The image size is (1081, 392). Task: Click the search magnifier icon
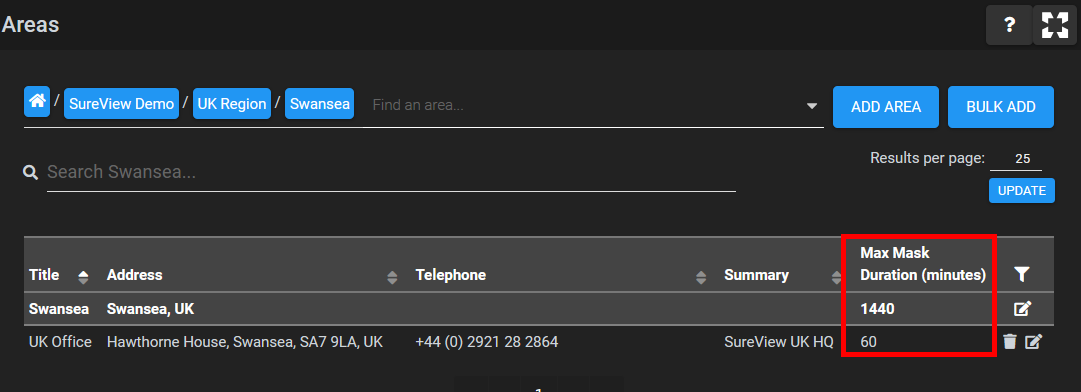[30, 172]
